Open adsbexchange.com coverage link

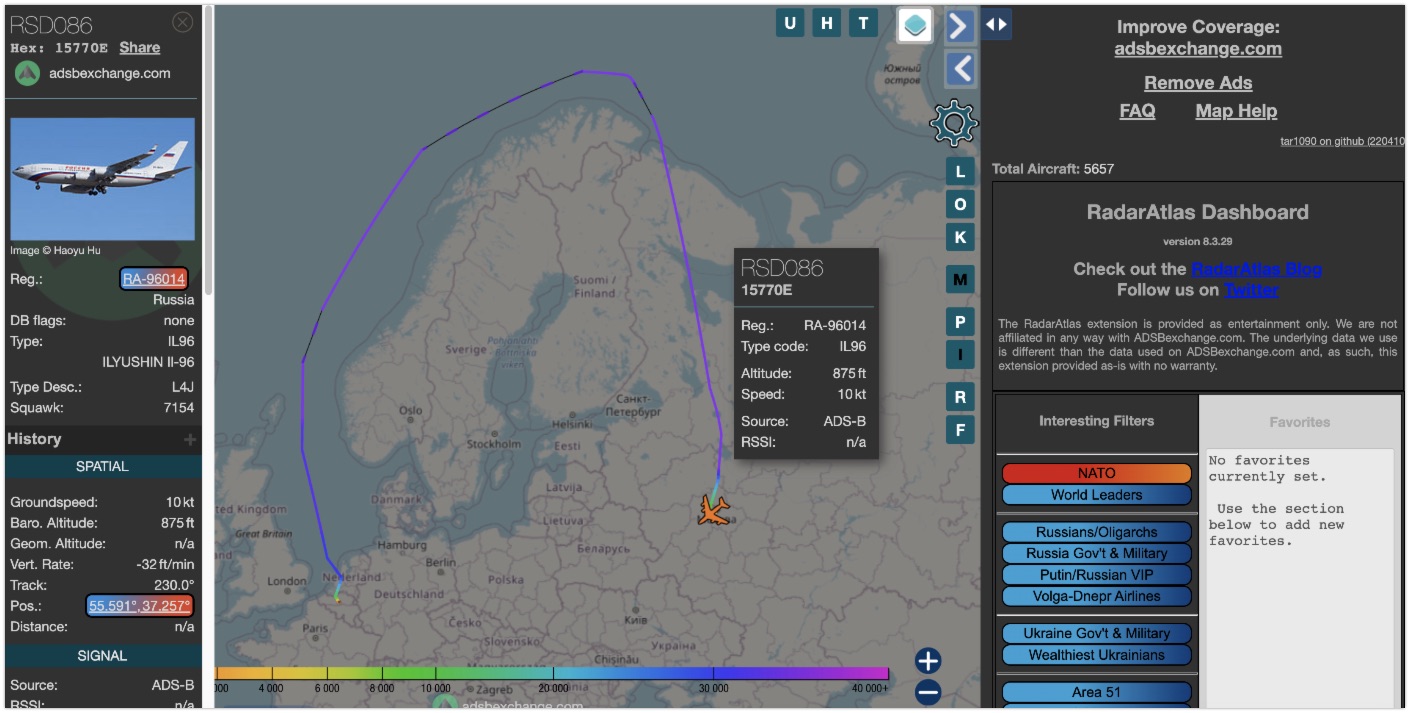pos(1198,49)
